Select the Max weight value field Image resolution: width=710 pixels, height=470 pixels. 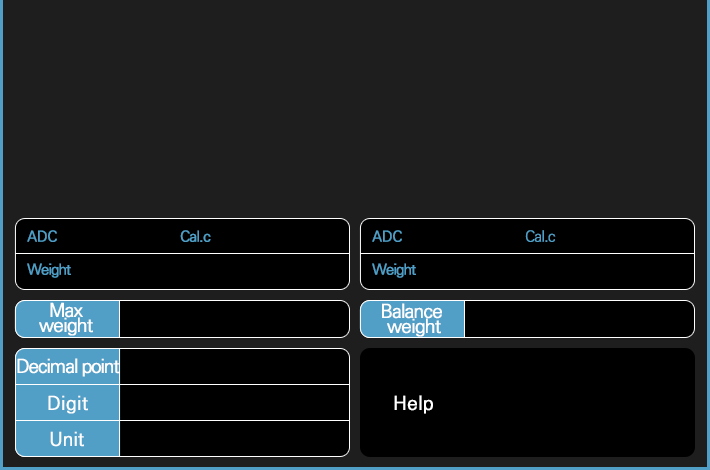234,319
